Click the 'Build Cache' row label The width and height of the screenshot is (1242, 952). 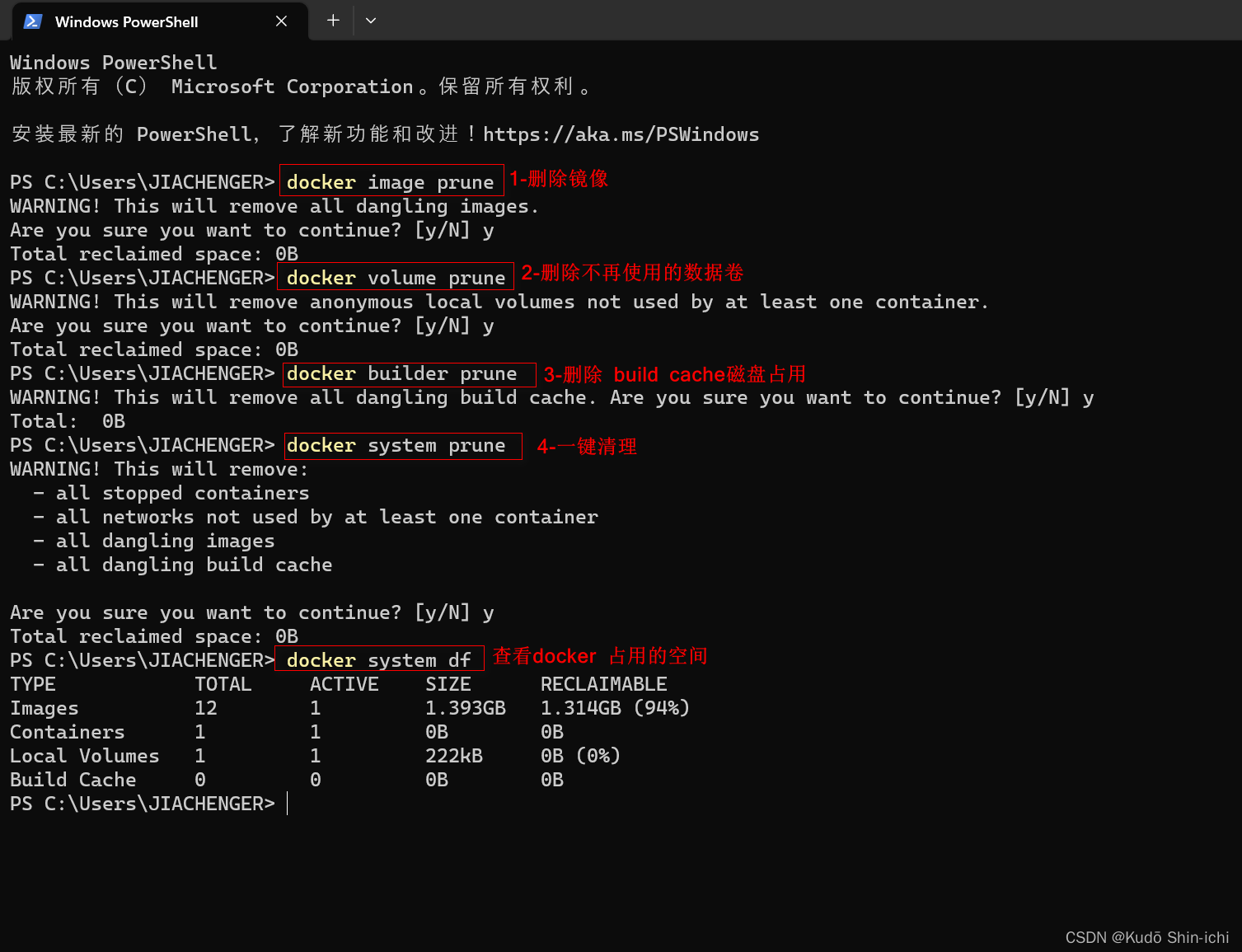point(73,780)
